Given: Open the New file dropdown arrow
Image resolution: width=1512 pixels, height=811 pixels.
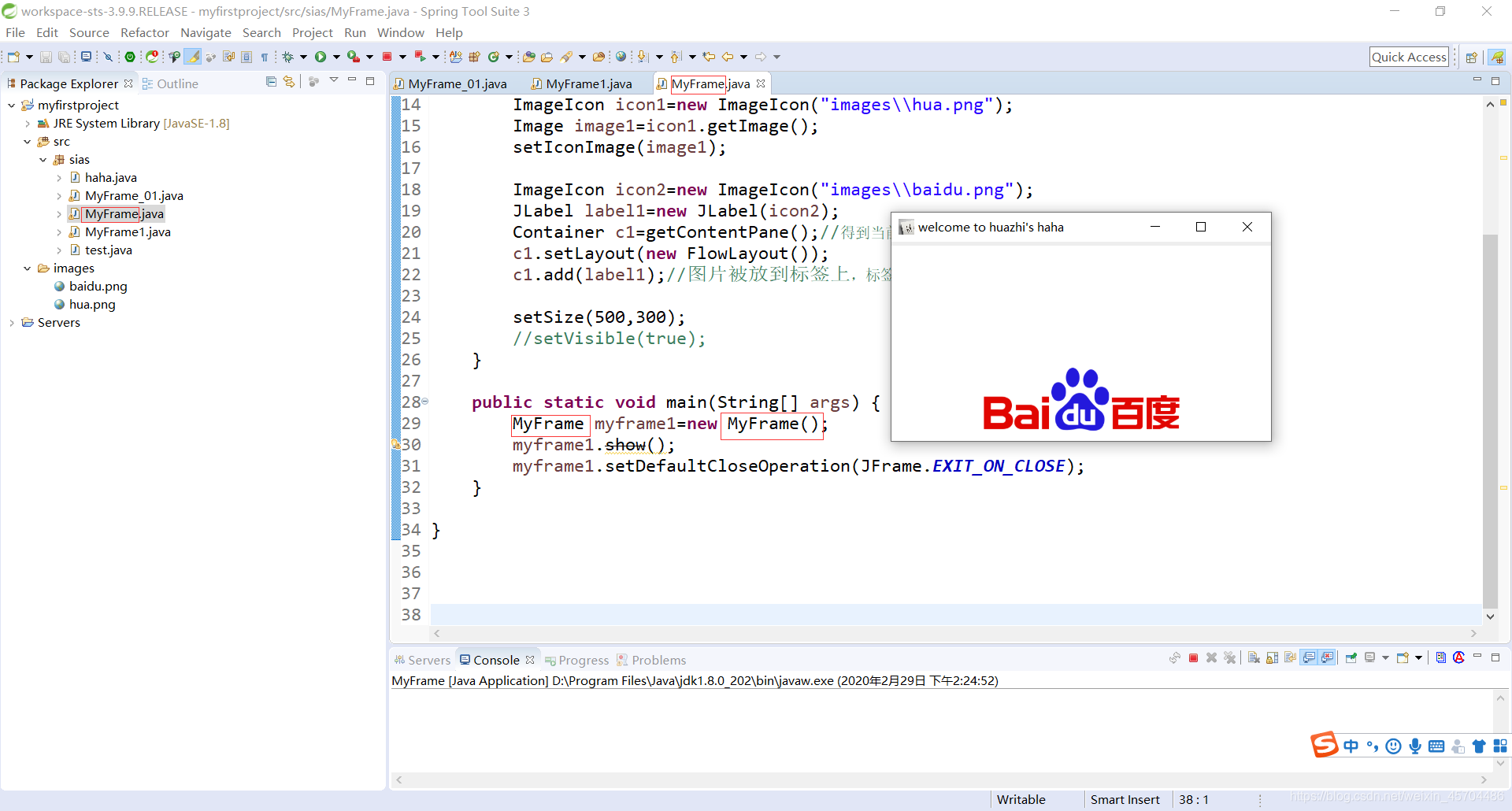Looking at the screenshot, I should click(x=29, y=57).
